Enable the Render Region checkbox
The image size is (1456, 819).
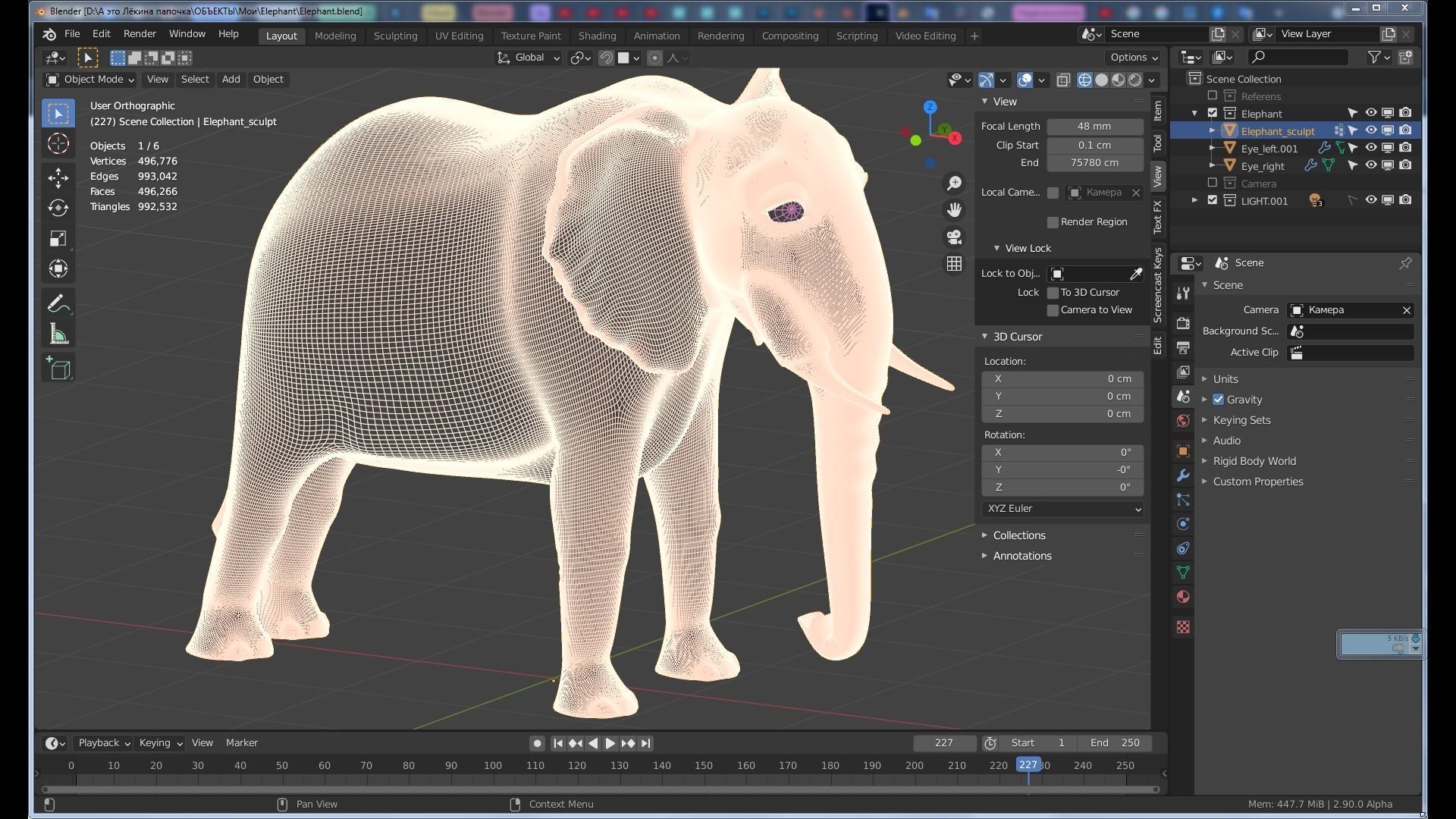1053,222
